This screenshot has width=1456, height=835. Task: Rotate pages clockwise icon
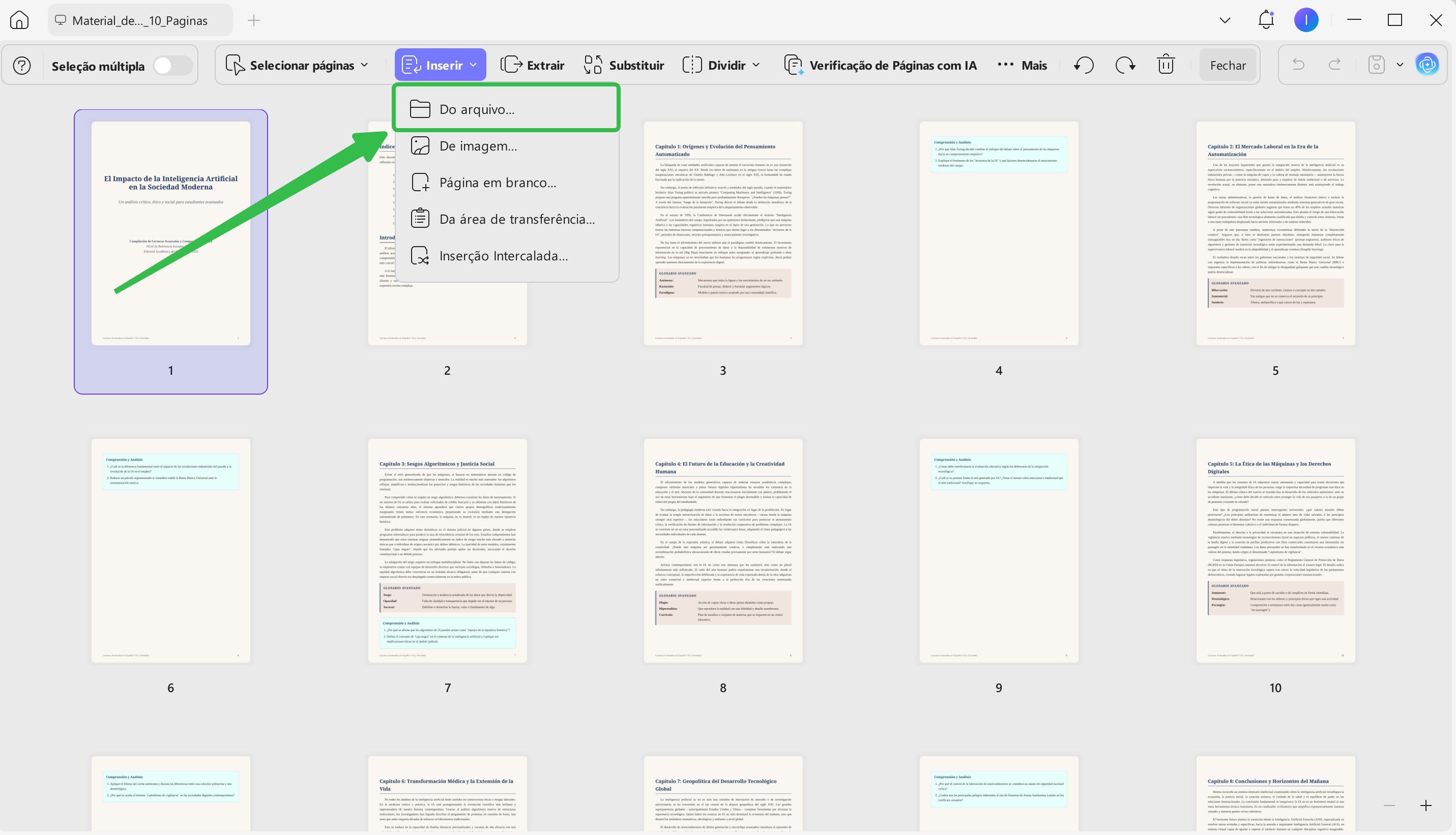tap(1125, 65)
